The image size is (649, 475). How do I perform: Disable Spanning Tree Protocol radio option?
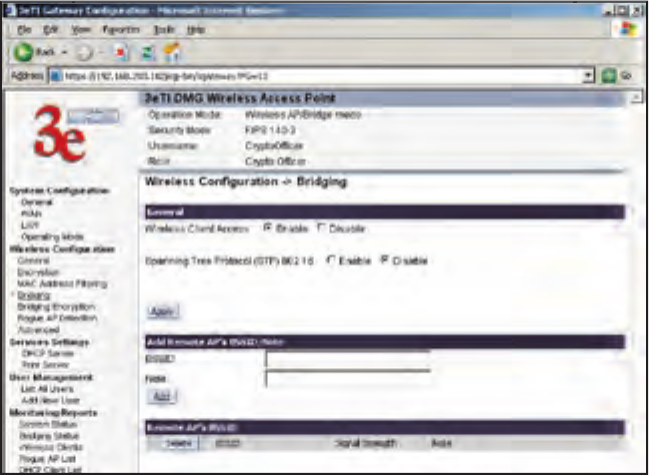pos(384,260)
